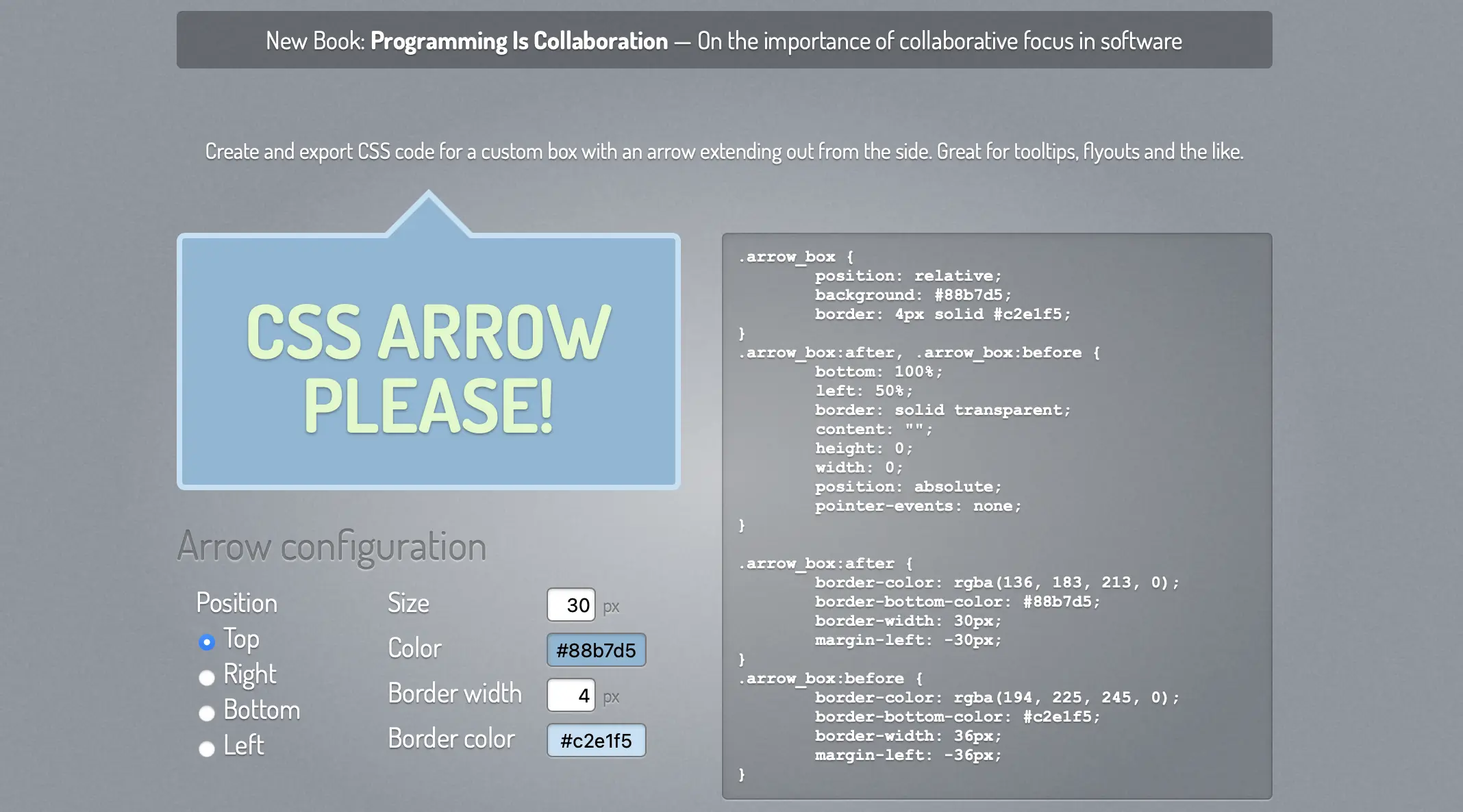Open the #c2e1f5 Border color field
The image size is (1463, 812).
point(596,741)
